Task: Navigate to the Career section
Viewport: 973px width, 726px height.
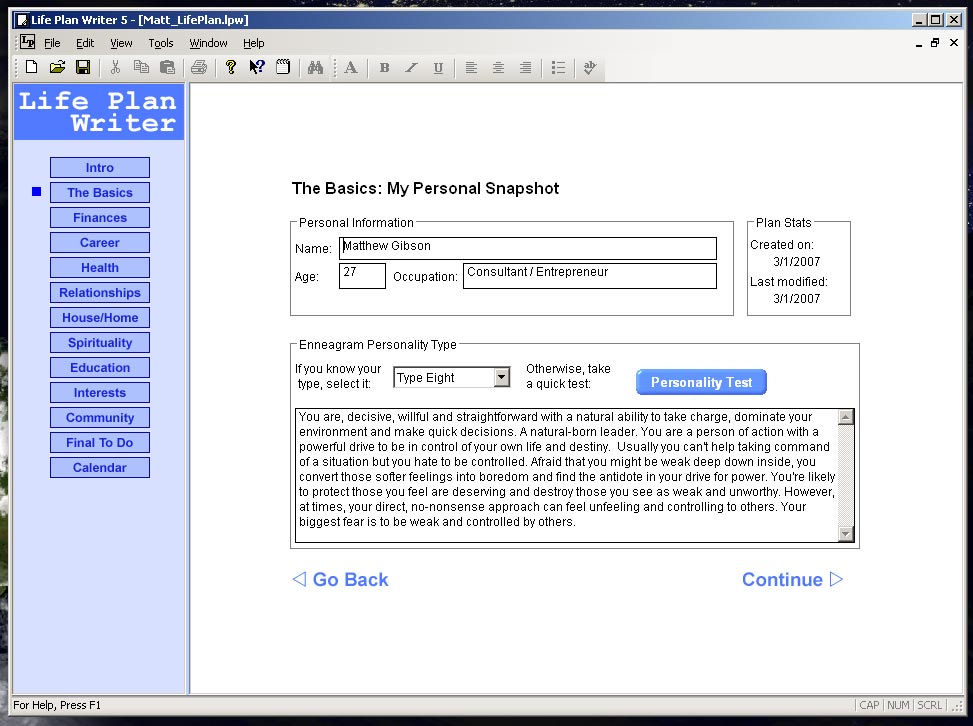Action: coord(100,243)
